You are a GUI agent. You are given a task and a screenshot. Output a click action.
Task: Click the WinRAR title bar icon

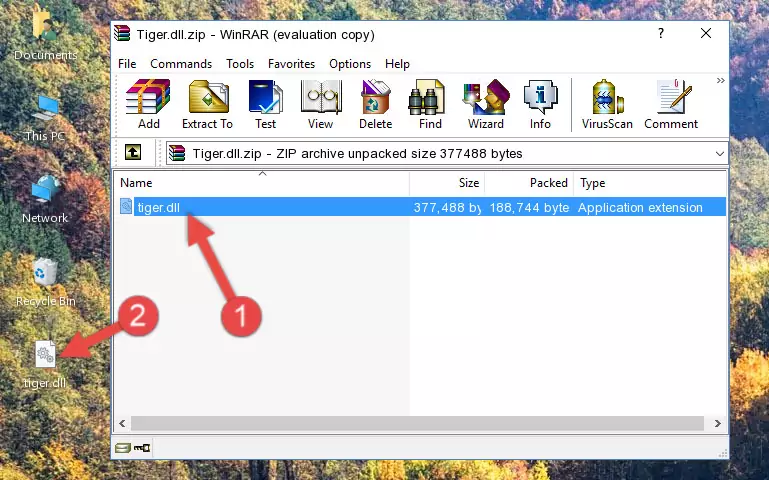(122, 34)
